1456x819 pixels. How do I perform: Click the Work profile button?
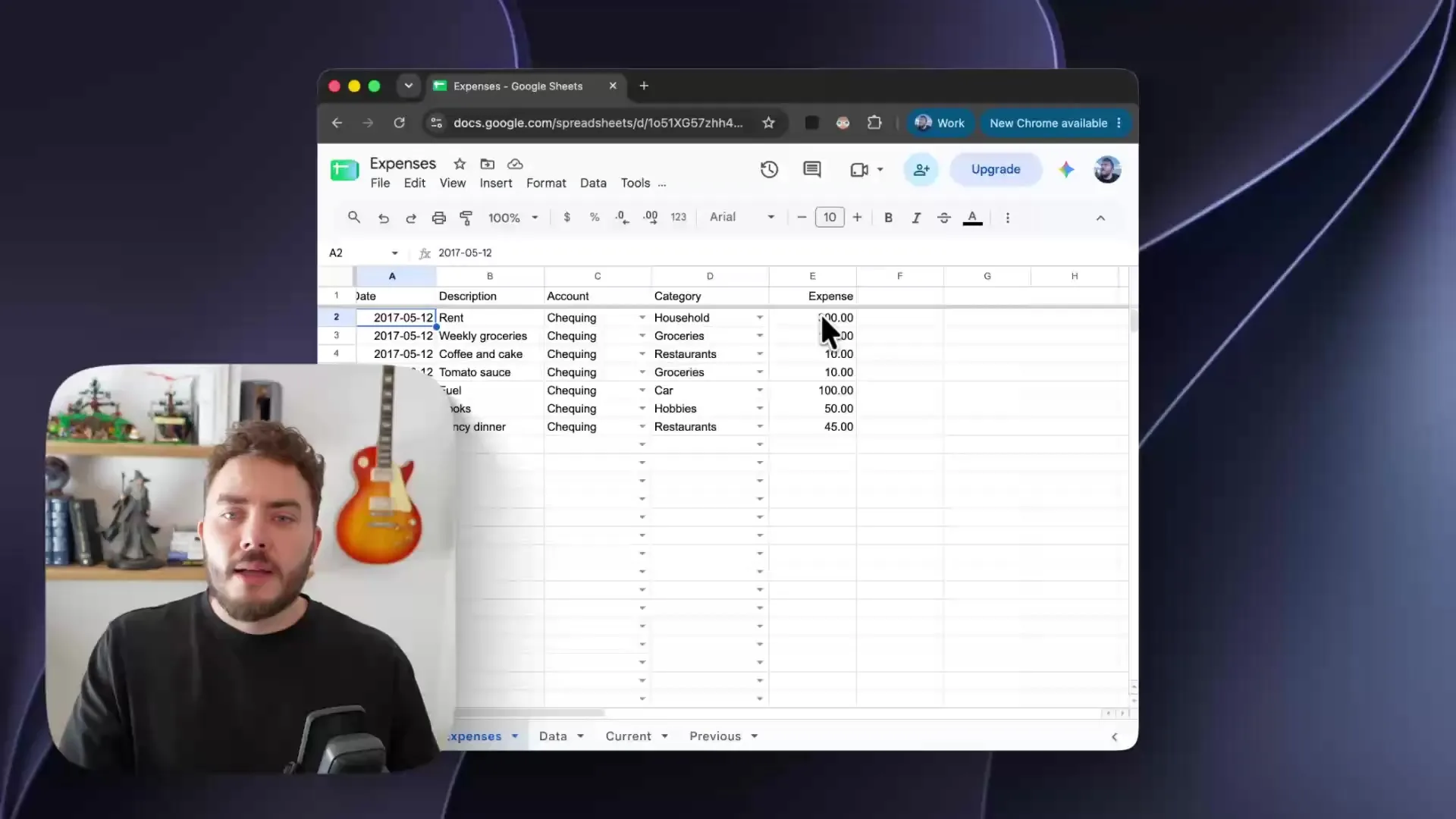pyautogui.click(x=940, y=123)
